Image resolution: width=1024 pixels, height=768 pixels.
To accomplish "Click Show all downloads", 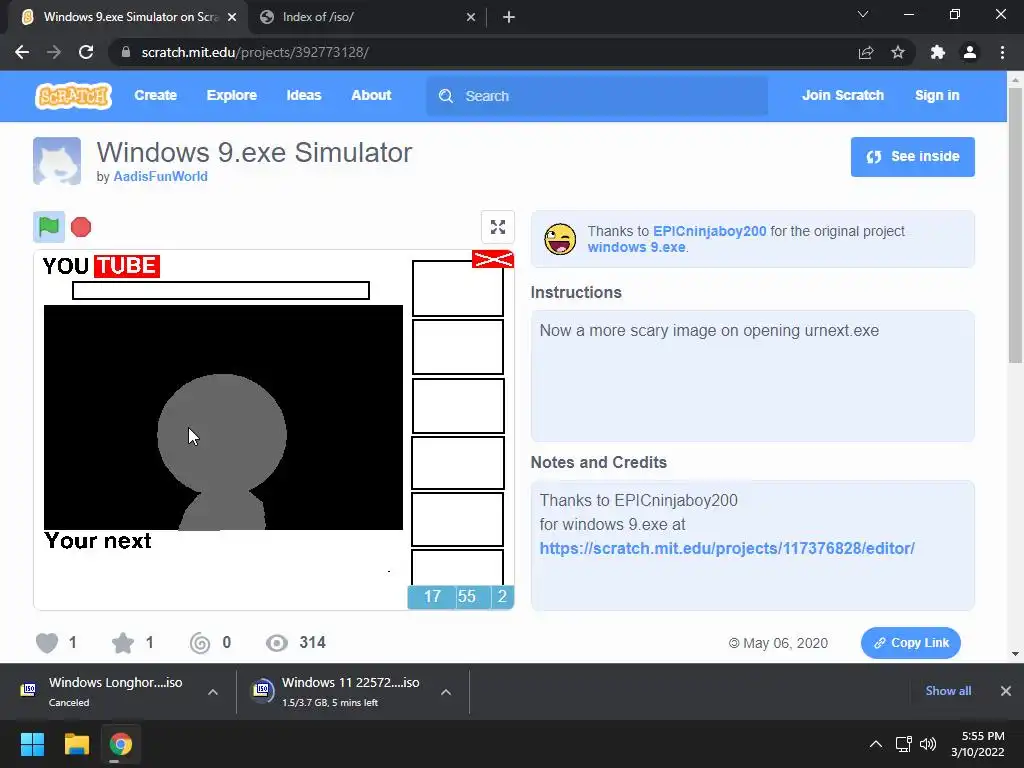I will [x=948, y=691].
